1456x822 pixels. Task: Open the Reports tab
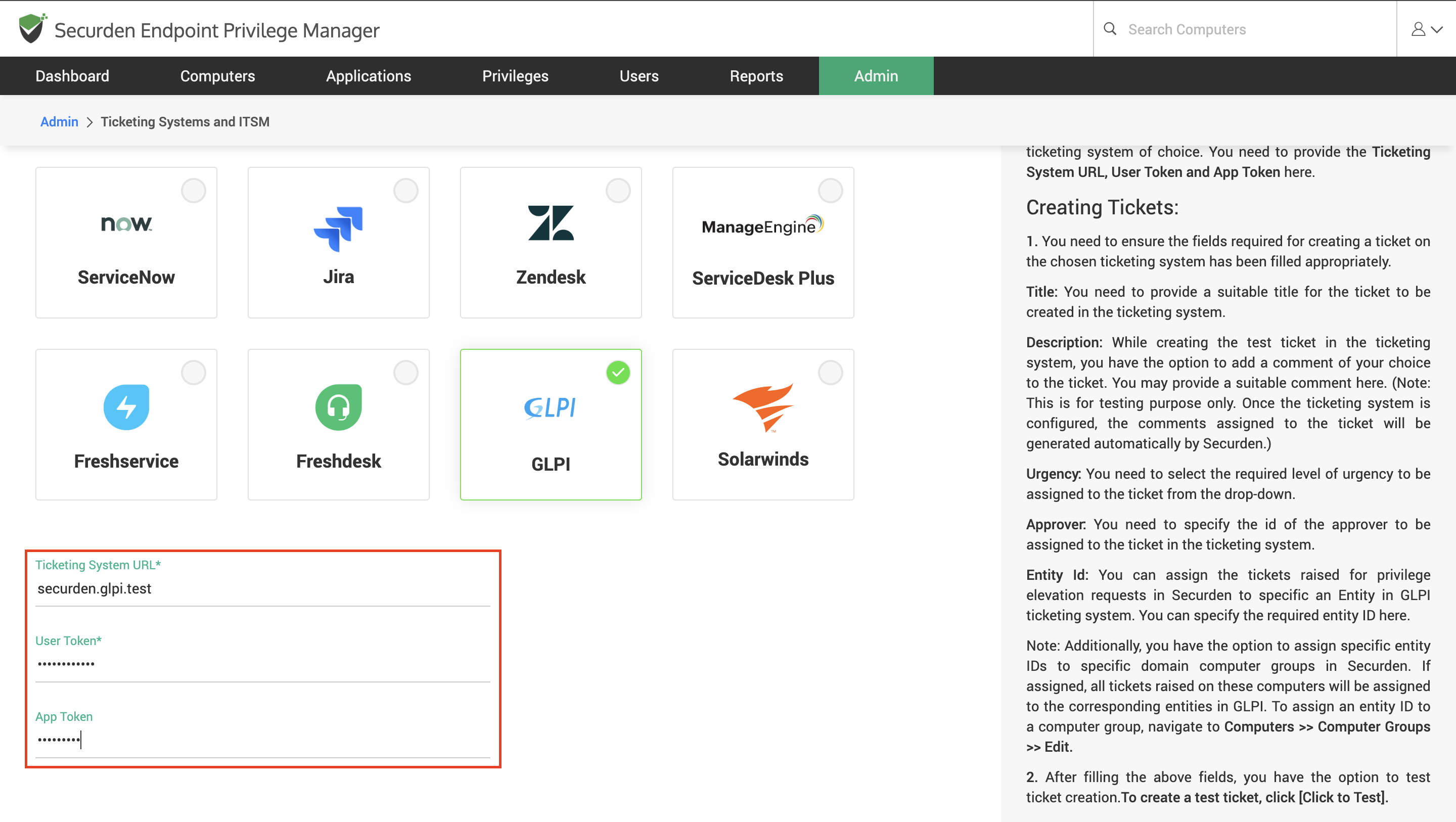tap(756, 76)
